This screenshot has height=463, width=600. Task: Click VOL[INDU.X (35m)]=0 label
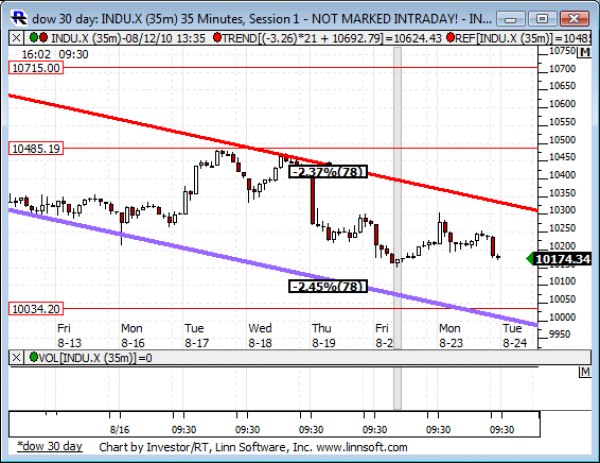95,358
